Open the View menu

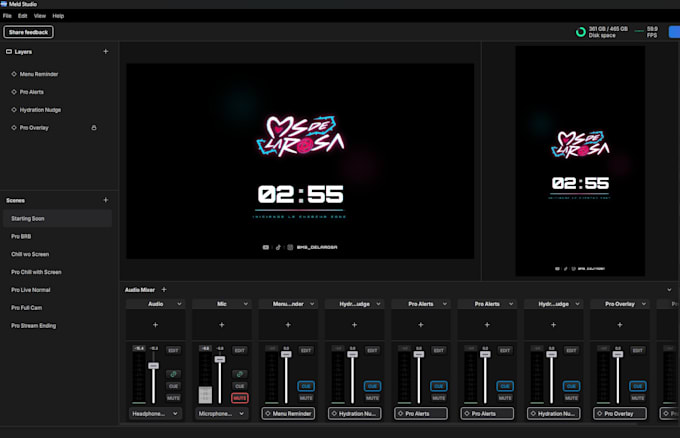(x=40, y=16)
